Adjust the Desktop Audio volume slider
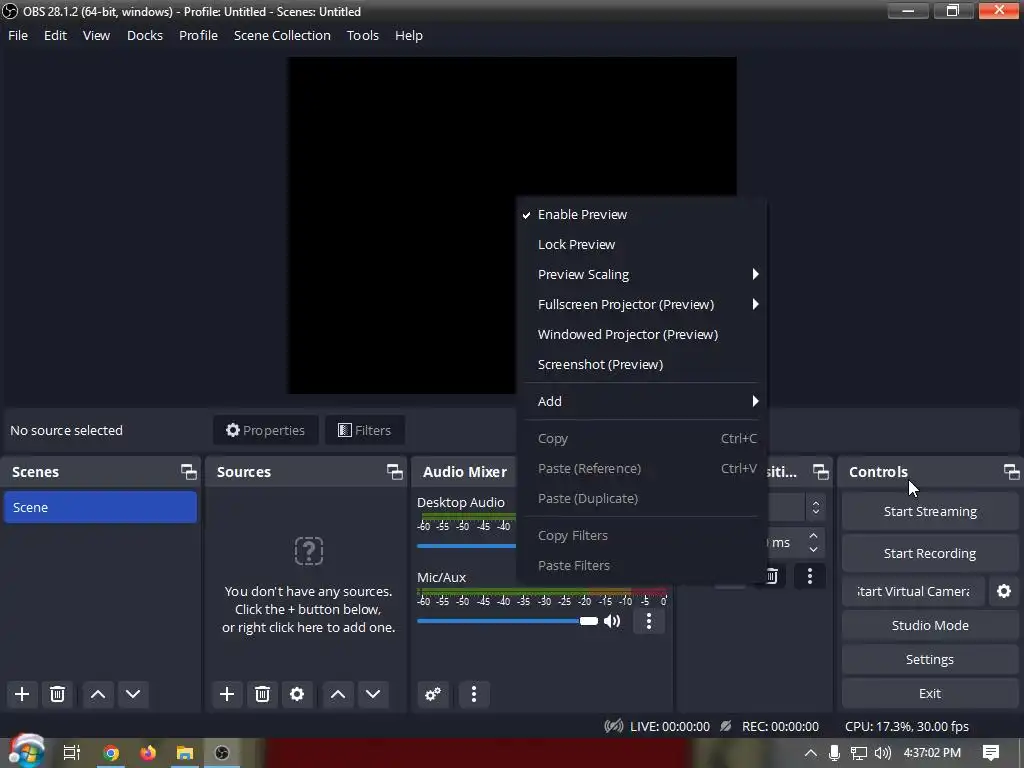The height and width of the screenshot is (768, 1024). click(x=466, y=546)
